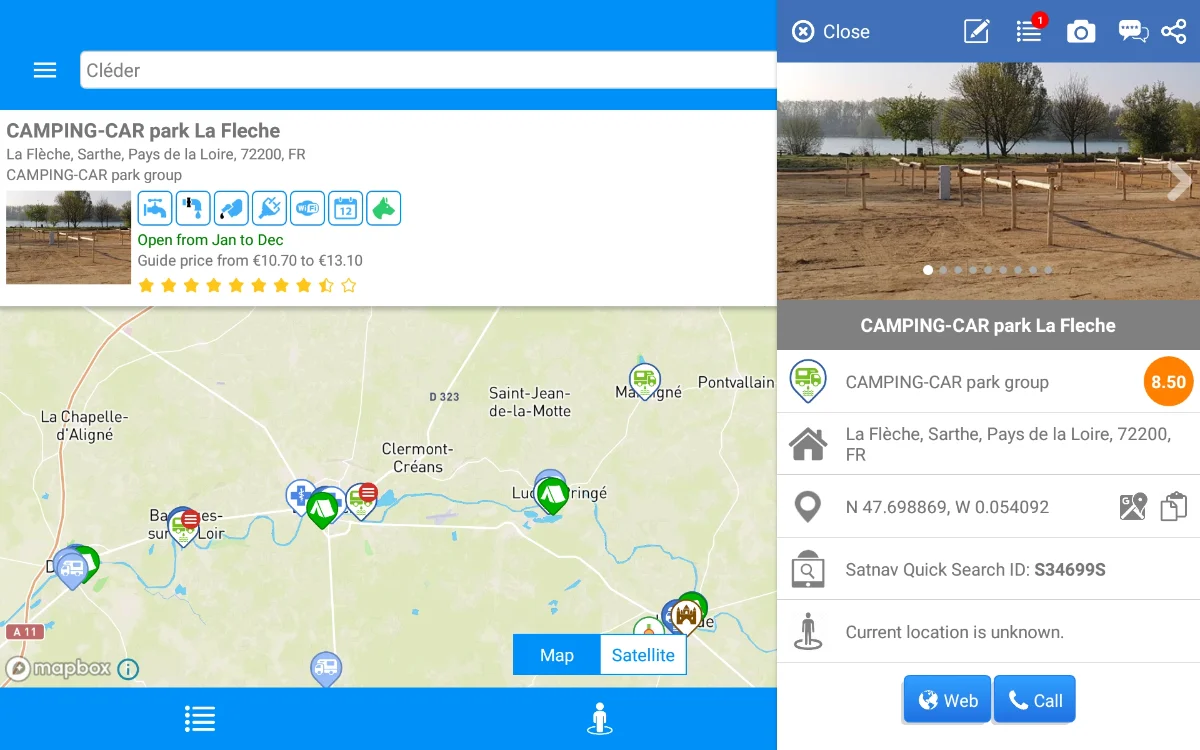Viewport: 1200px width, 750px height.
Task: Click the red-badged motorhome marker at La Flèche
Action: pos(361,500)
